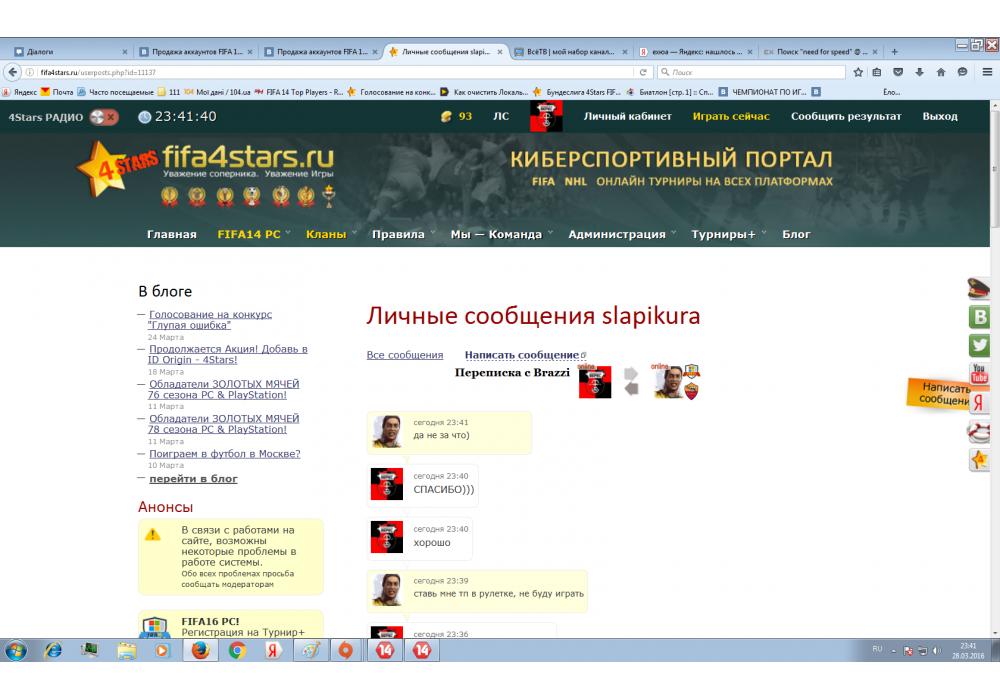
Task: Open the YouTube sidebar icon
Action: (980, 375)
